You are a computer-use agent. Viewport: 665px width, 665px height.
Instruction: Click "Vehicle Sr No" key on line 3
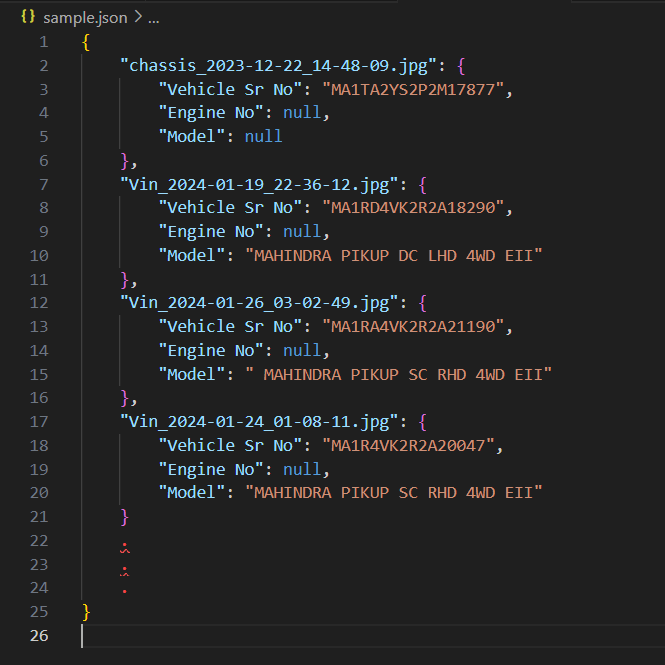(230, 89)
